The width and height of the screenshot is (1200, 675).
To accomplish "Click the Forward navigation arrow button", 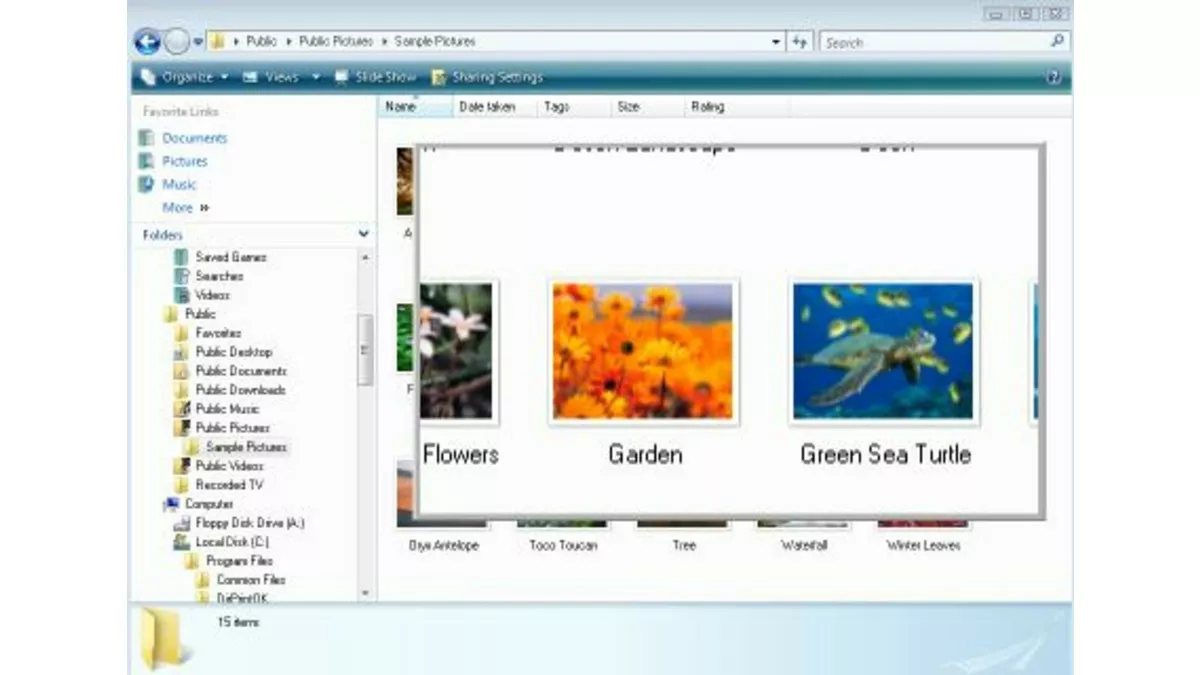I will [x=176, y=42].
